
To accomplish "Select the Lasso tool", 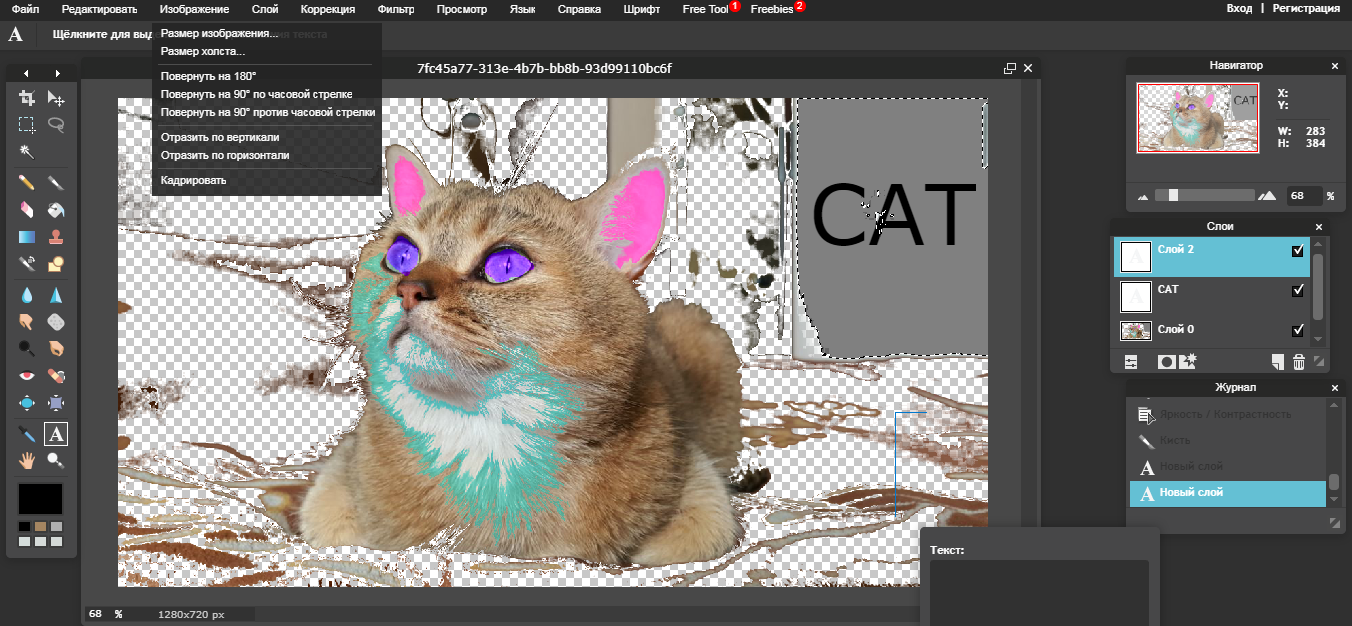I will click(x=57, y=125).
